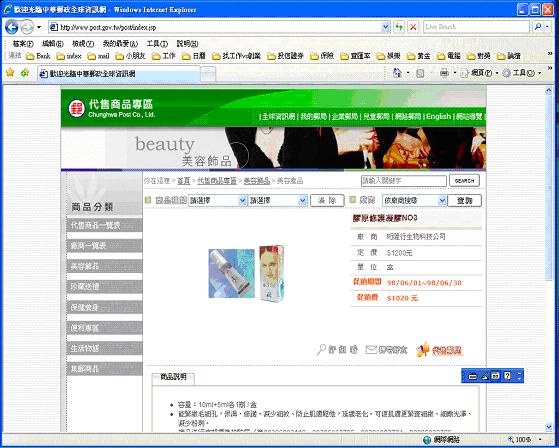Viewport: 559px width, 448px height.
Task: Click the 代售商品專區 breadcrumb link
Action: 217,181
